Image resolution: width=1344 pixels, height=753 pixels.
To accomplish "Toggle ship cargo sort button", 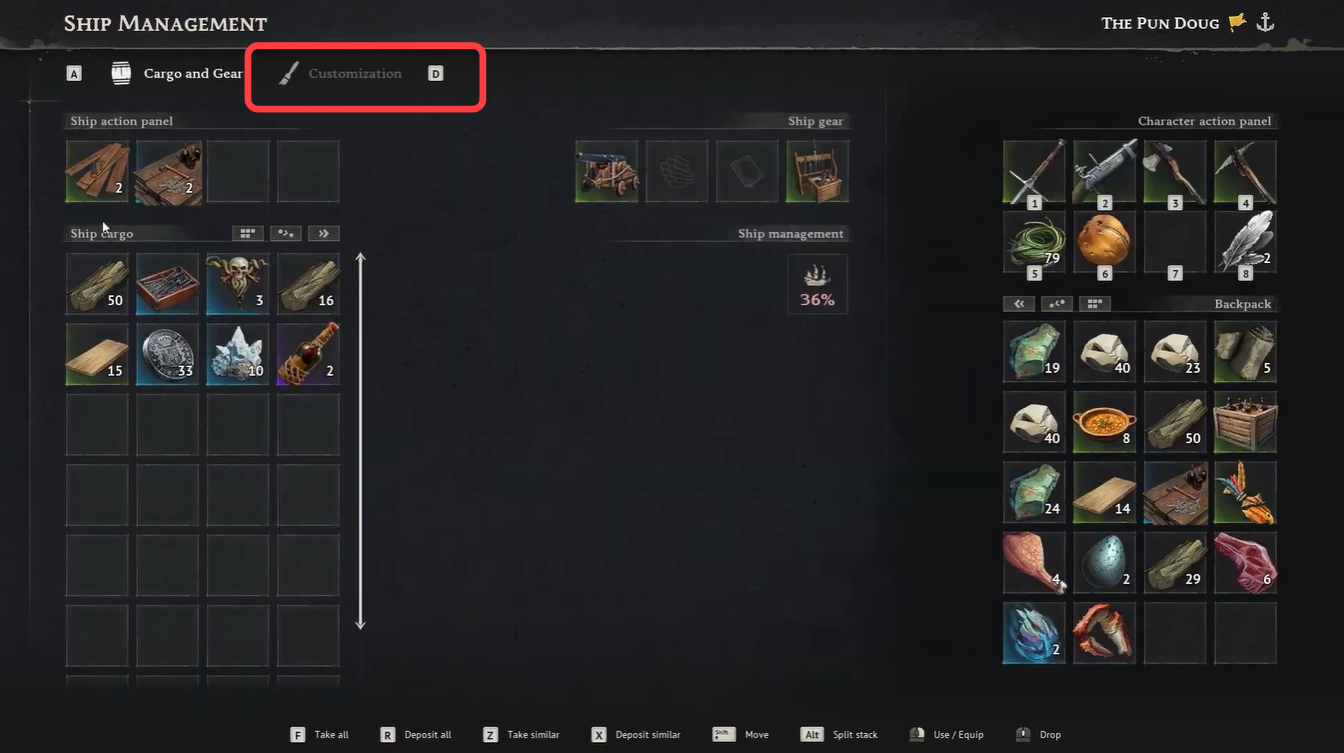I will tap(286, 233).
